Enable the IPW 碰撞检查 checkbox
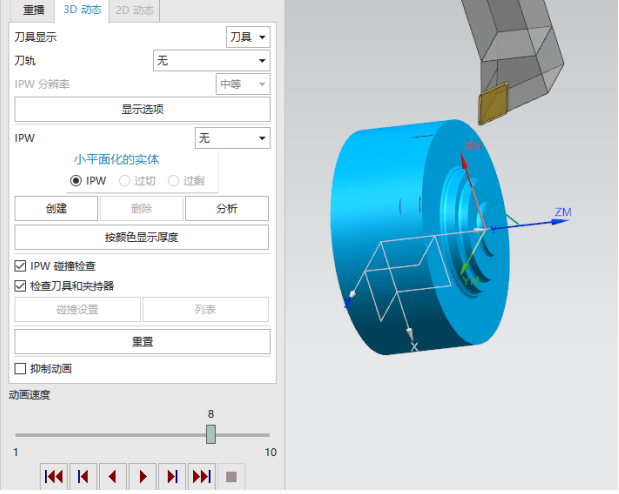 (x=21, y=266)
